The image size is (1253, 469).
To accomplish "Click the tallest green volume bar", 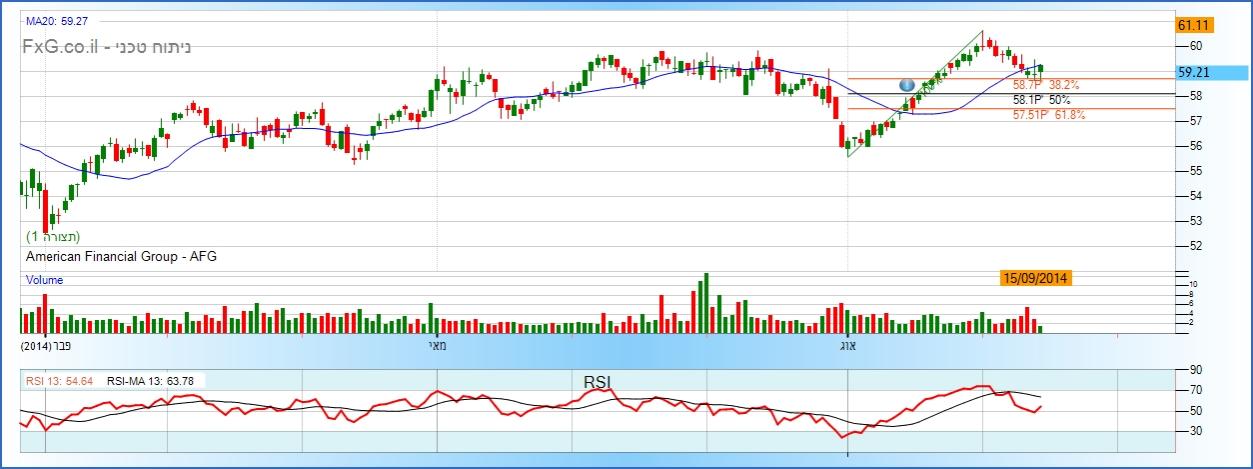I will [706, 302].
